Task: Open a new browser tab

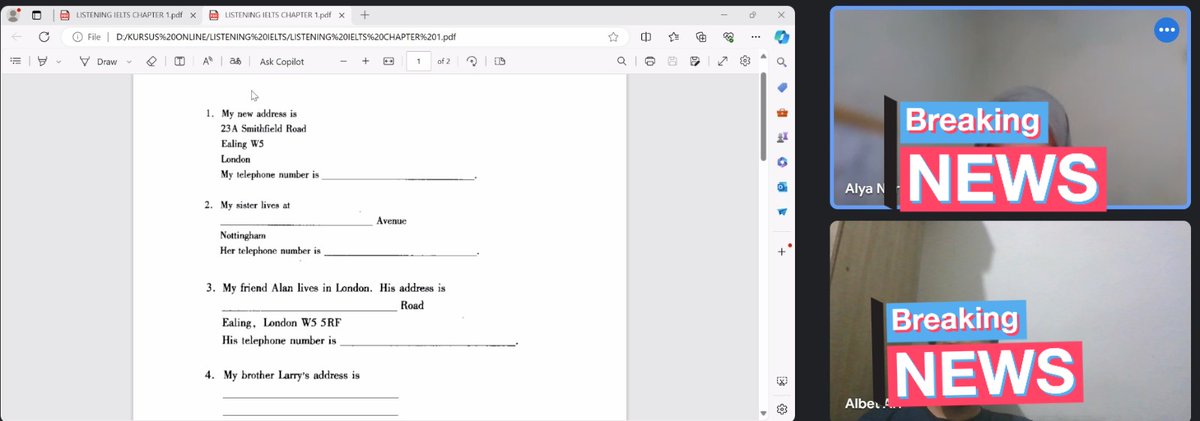Action: point(365,15)
